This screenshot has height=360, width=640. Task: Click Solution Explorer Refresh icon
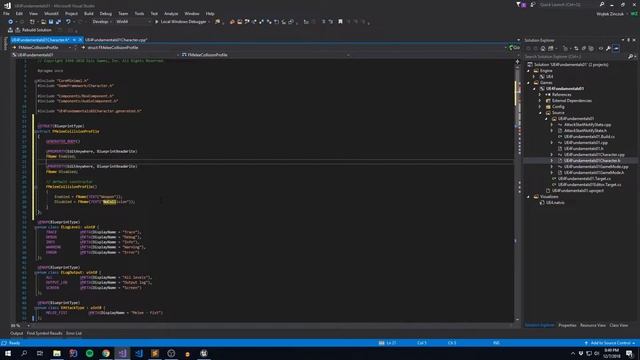(x=576, y=49)
